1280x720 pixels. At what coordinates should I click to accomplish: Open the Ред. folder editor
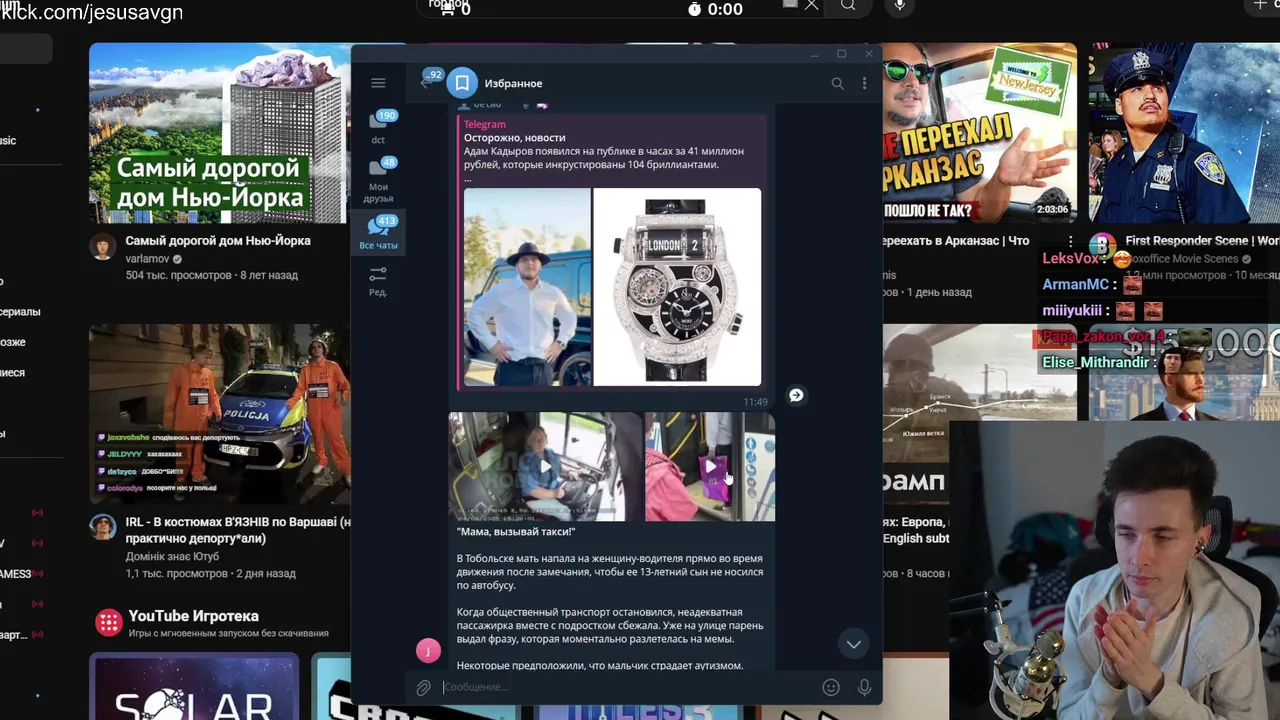(x=378, y=281)
